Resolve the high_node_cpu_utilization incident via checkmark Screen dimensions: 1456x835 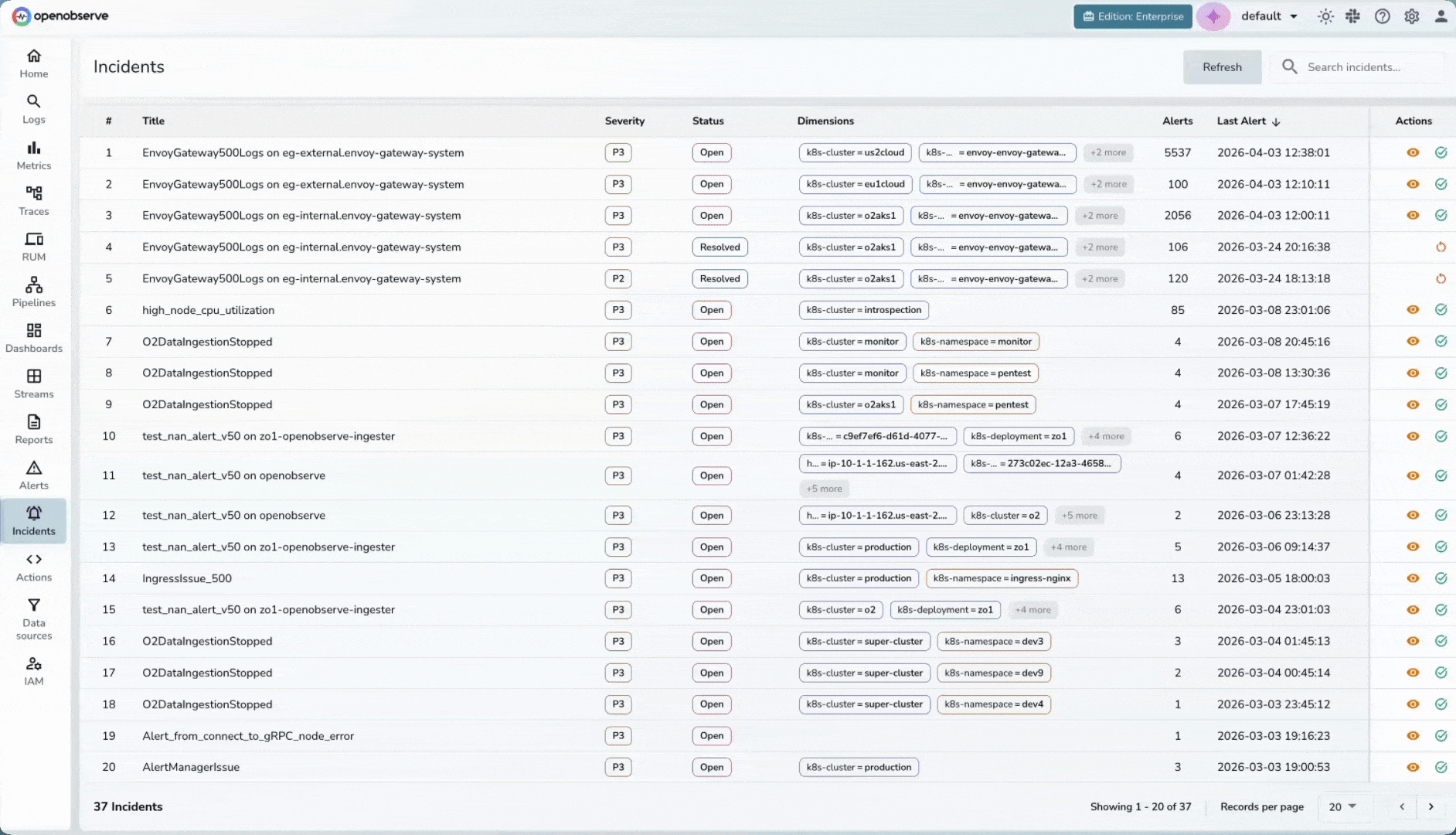point(1441,309)
